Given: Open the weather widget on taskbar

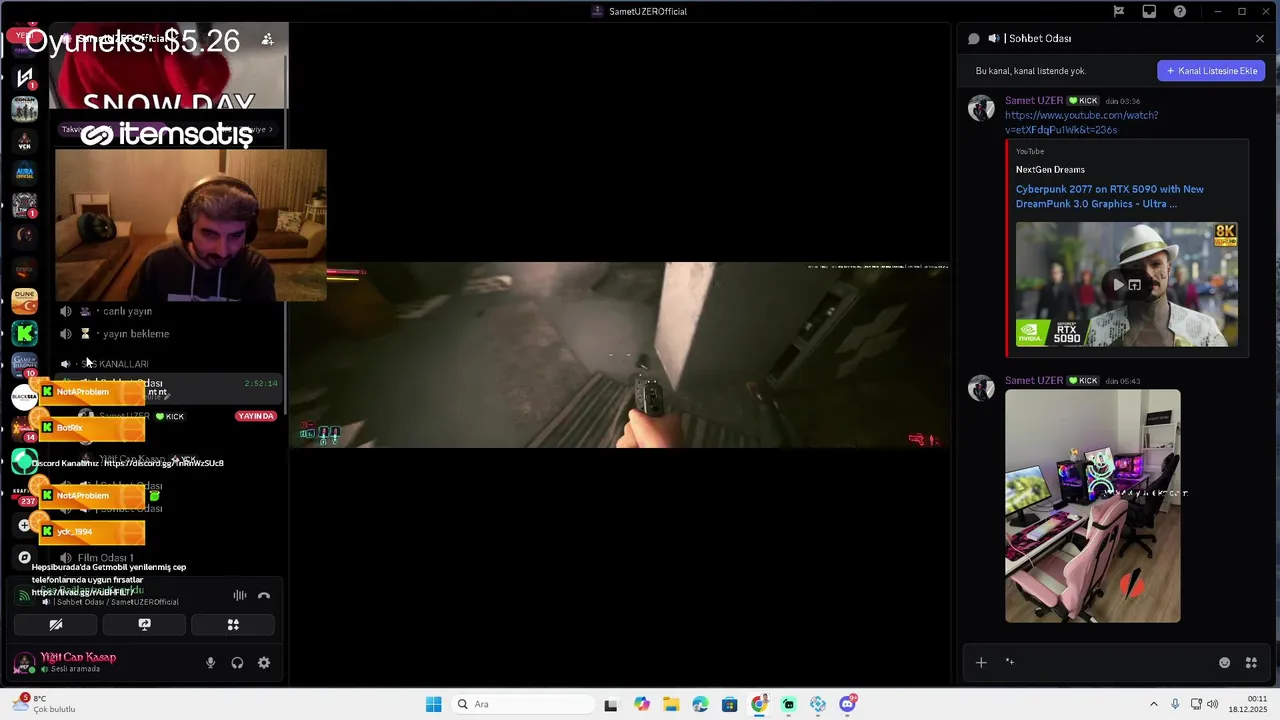Looking at the screenshot, I should click(45, 704).
